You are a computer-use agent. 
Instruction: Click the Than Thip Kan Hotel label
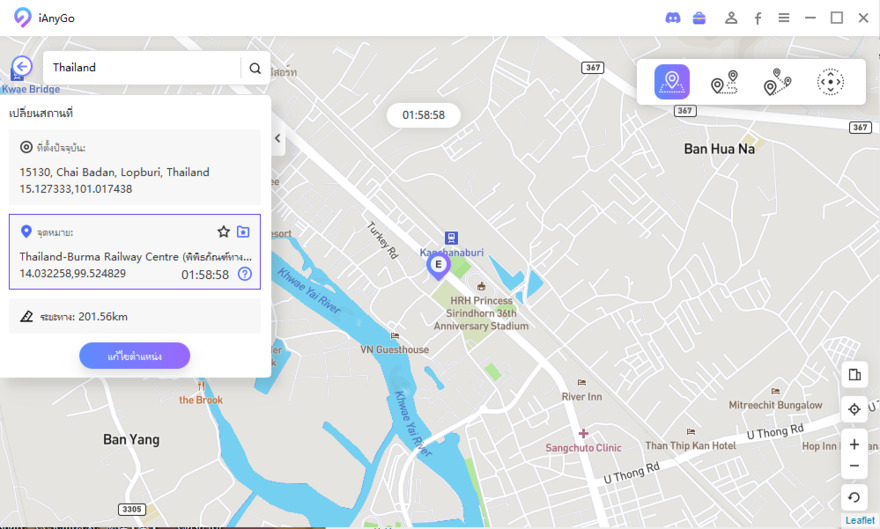(x=690, y=446)
